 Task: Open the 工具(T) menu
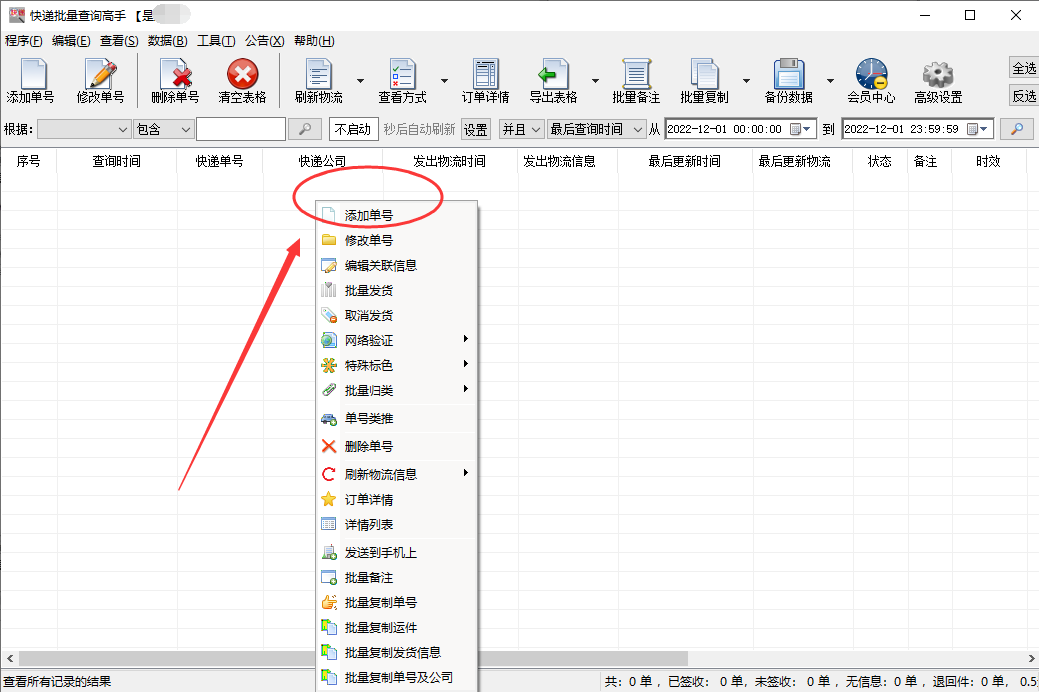point(216,41)
